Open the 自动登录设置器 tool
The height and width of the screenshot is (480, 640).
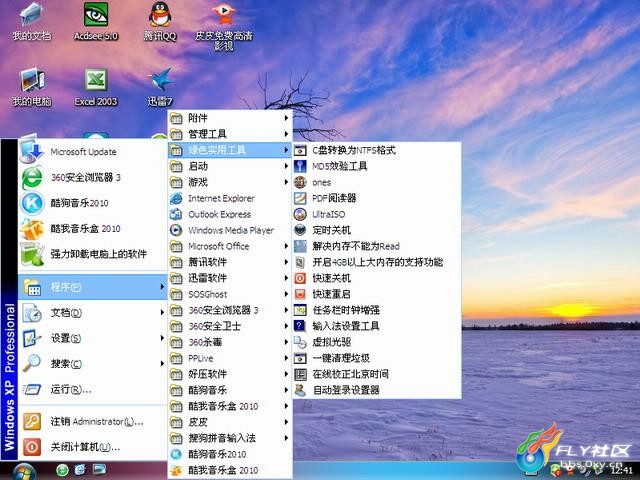point(377,390)
